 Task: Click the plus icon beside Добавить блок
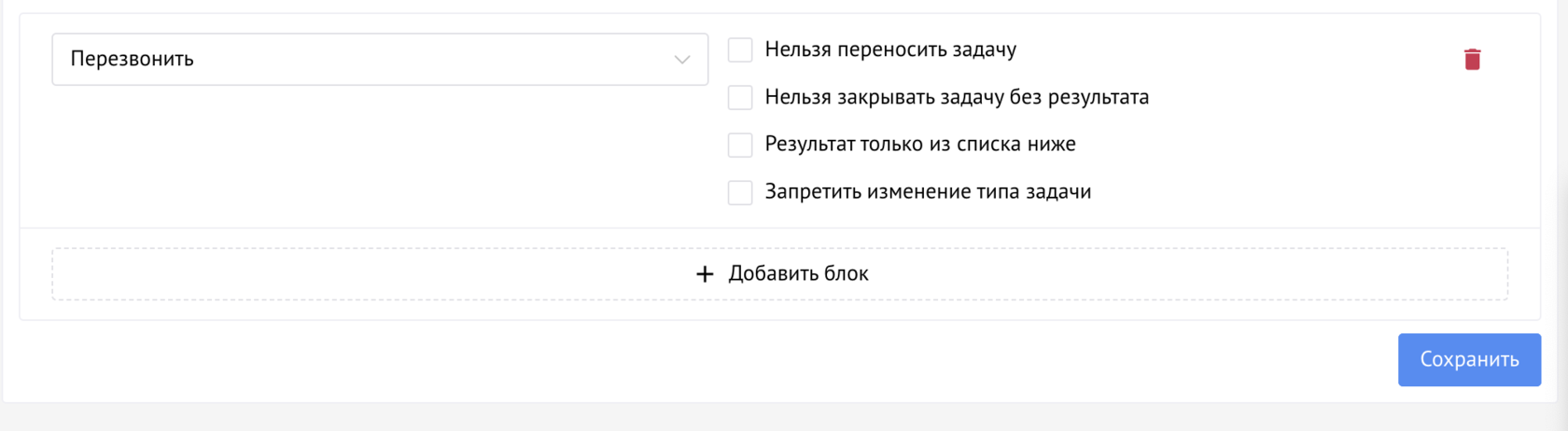point(705,274)
